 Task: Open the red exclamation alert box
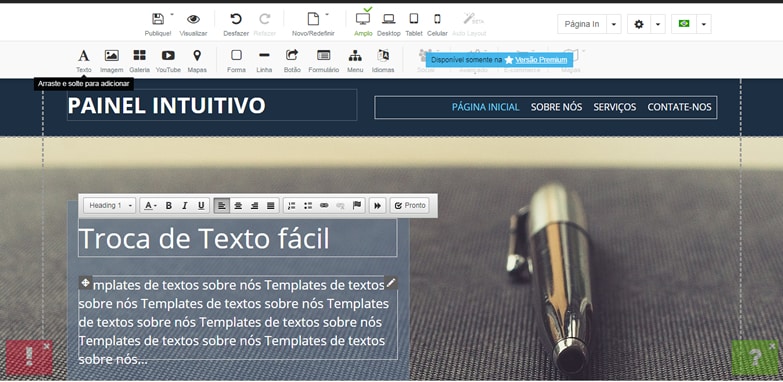click(29, 357)
